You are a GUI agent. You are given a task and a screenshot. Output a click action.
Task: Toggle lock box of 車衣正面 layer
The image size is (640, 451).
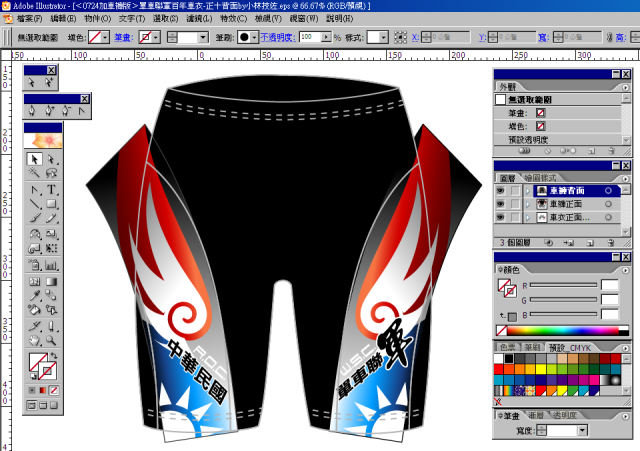click(x=515, y=218)
